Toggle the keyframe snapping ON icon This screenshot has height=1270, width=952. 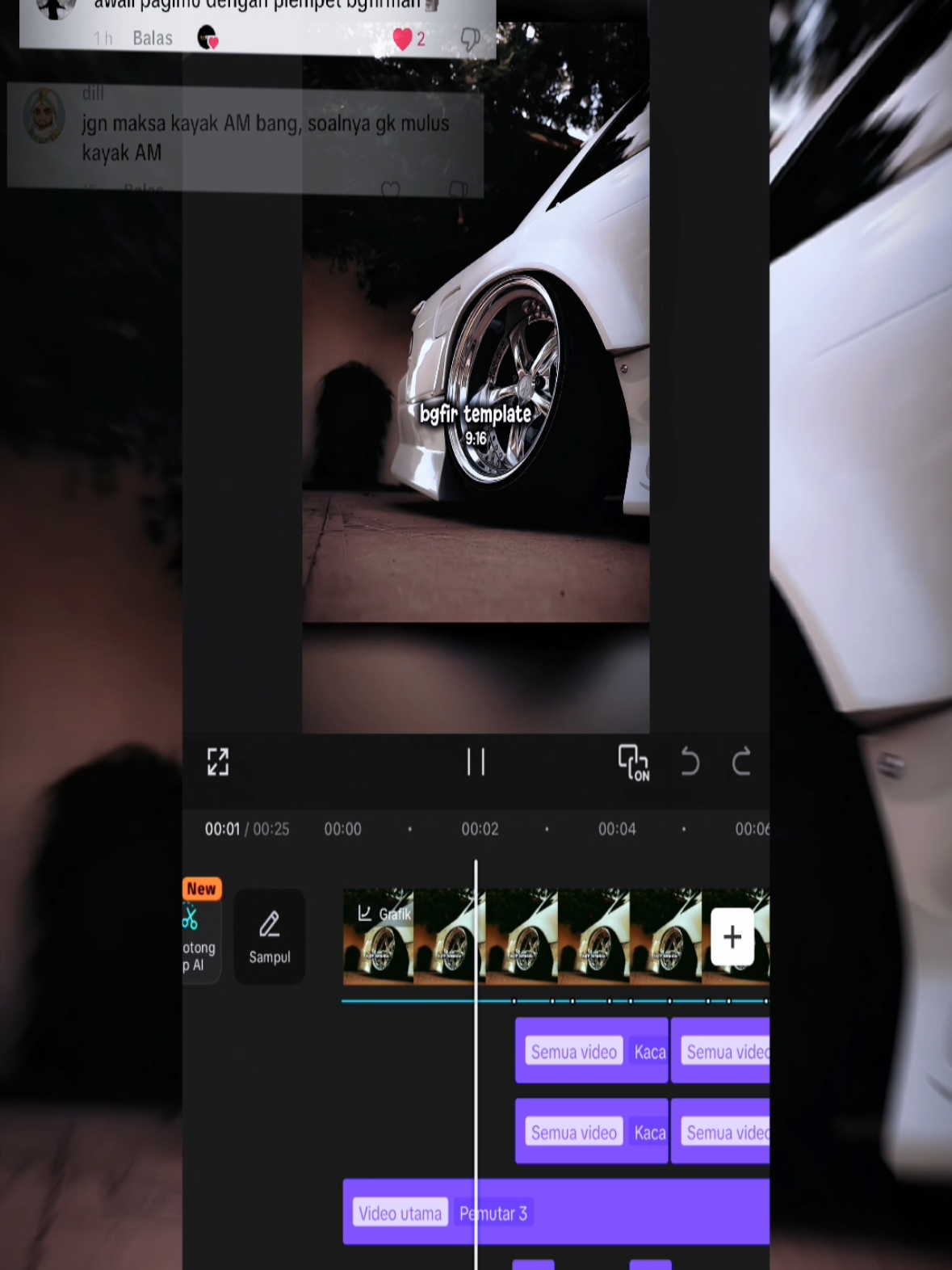(633, 763)
